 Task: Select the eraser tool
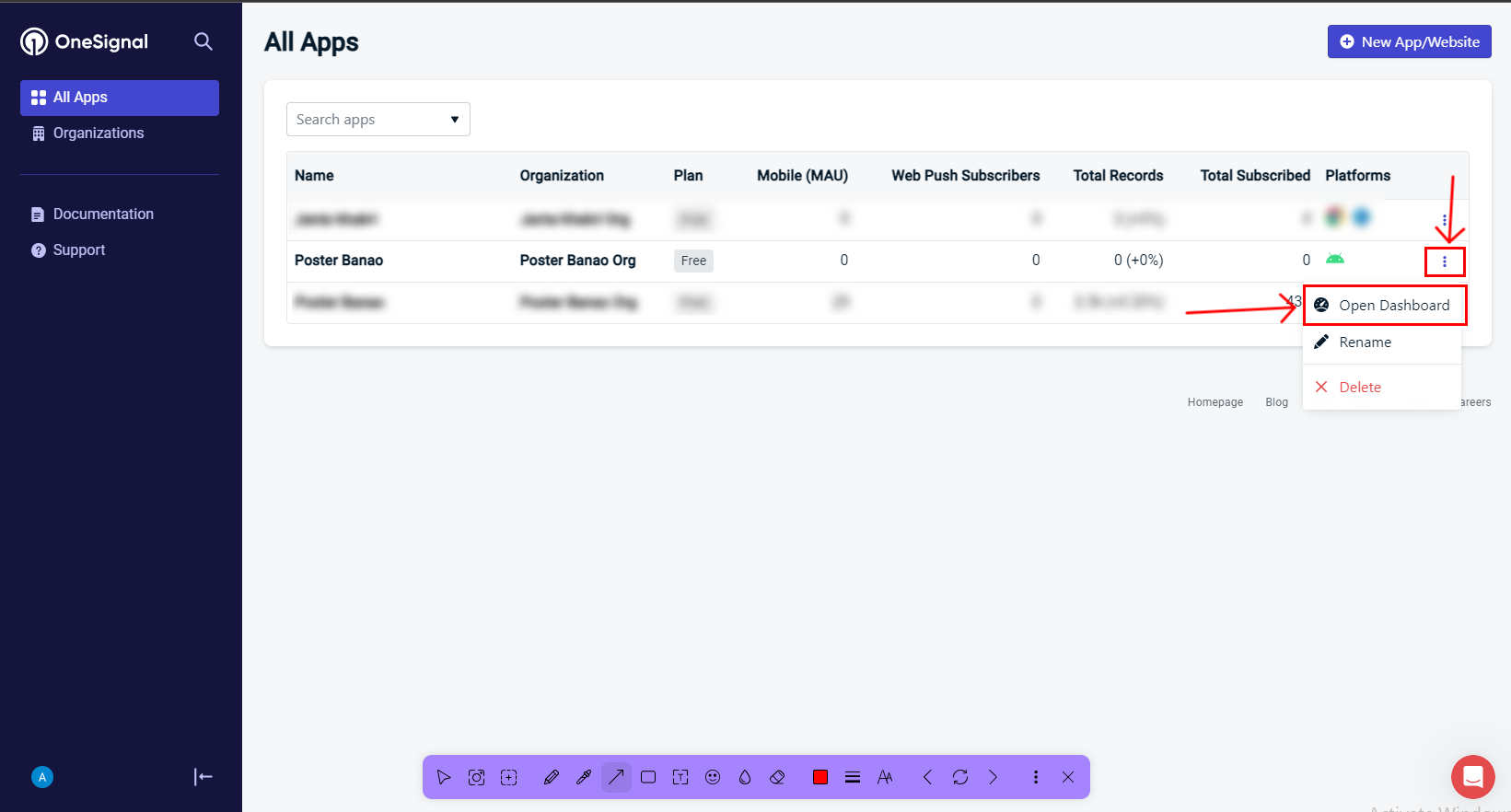[777, 777]
